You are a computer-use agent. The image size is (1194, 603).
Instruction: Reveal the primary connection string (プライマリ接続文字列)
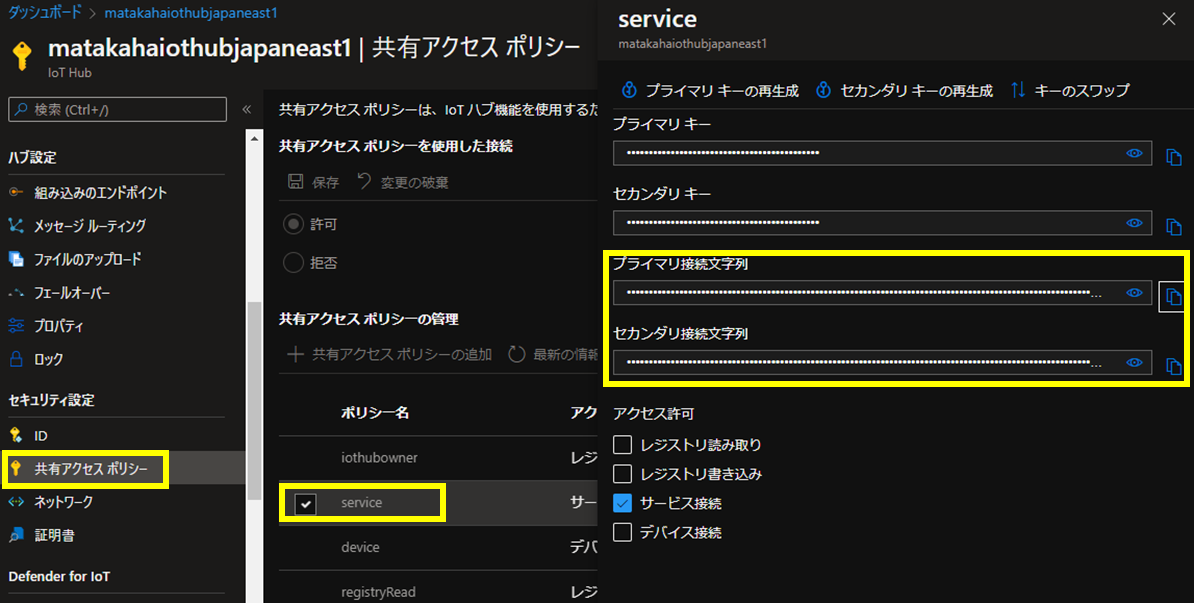[x=1134, y=293]
